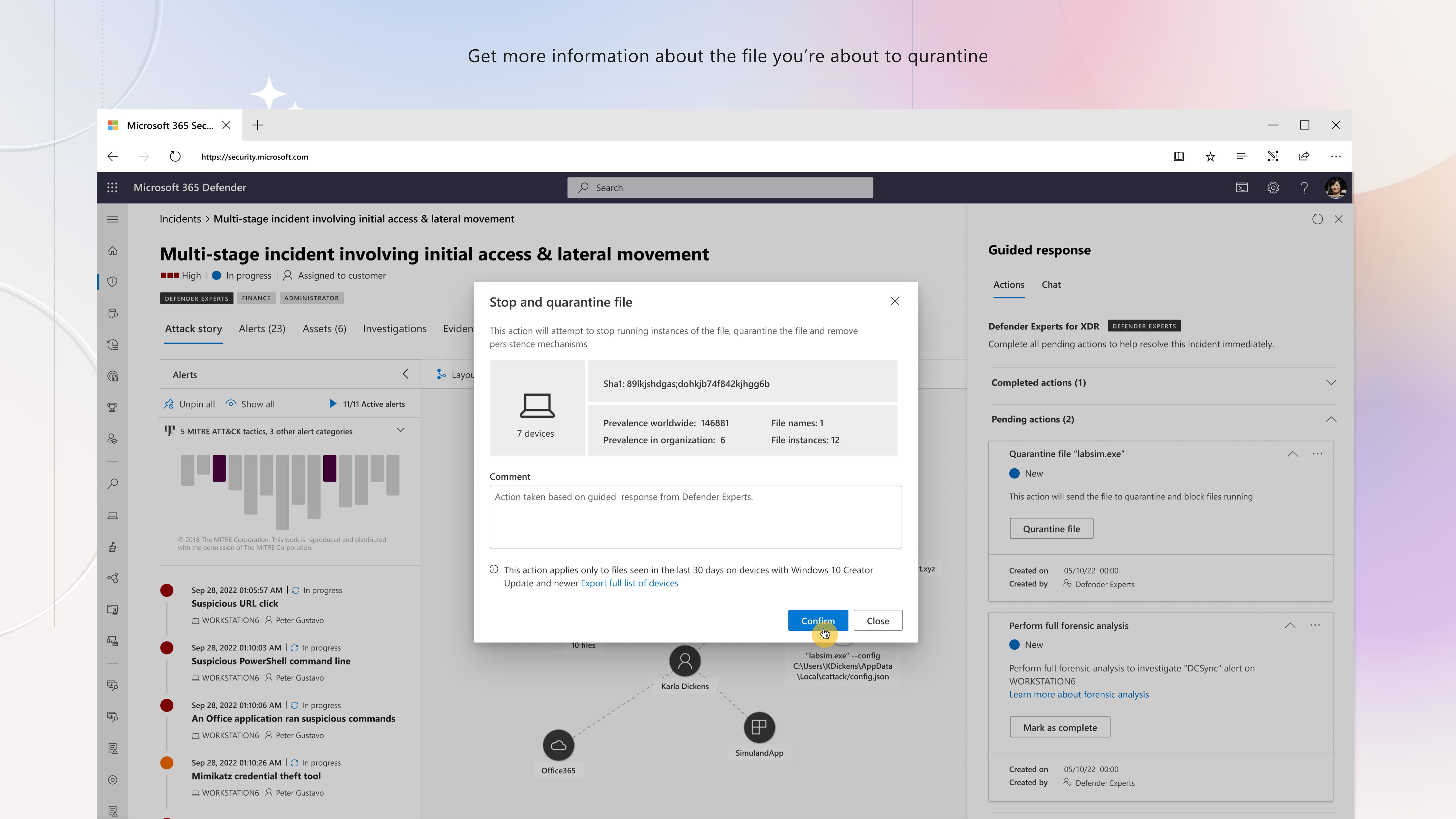Reload the browser page
The width and height of the screenshot is (1456, 819).
coord(175,156)
